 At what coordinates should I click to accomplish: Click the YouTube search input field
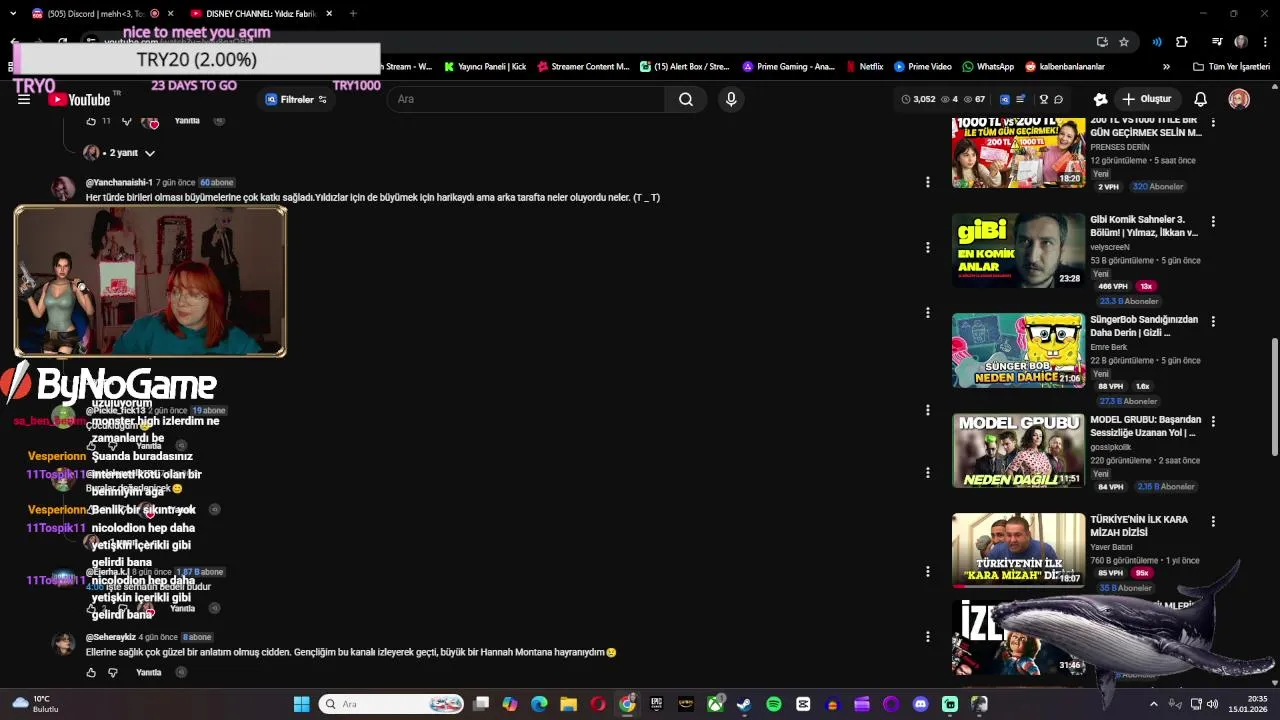point(526,99)
